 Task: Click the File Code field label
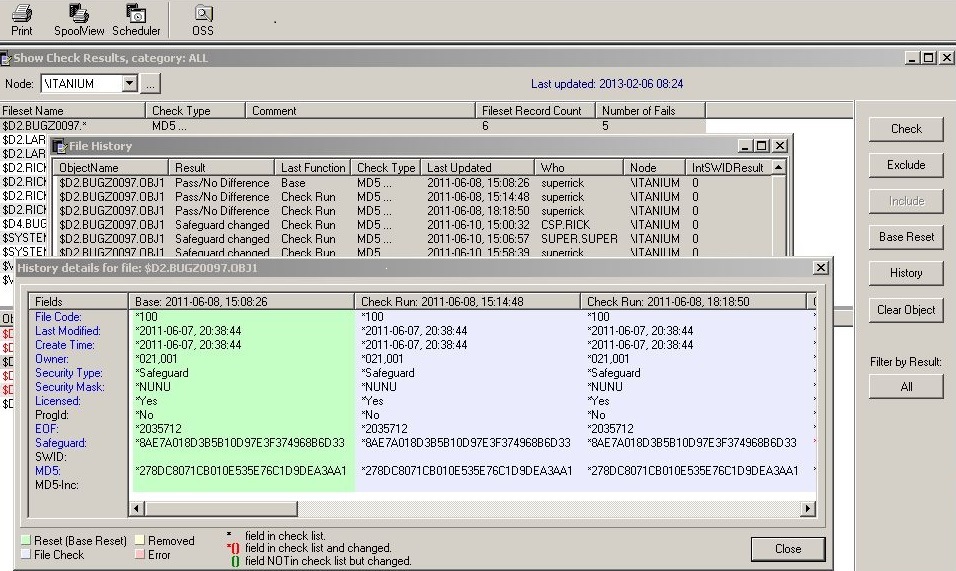pyautogui.click(x=59, y=317)
